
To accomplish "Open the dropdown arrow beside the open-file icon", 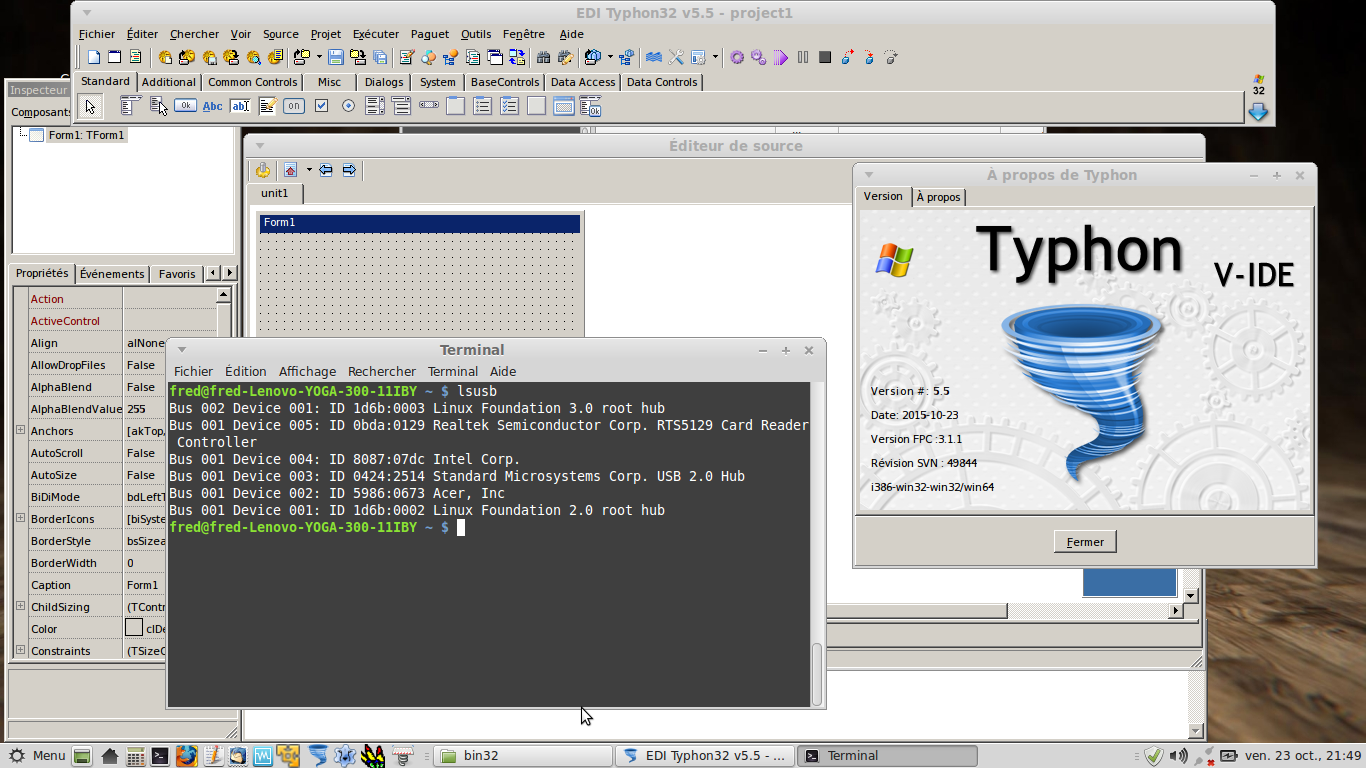I will pos(319,57).
